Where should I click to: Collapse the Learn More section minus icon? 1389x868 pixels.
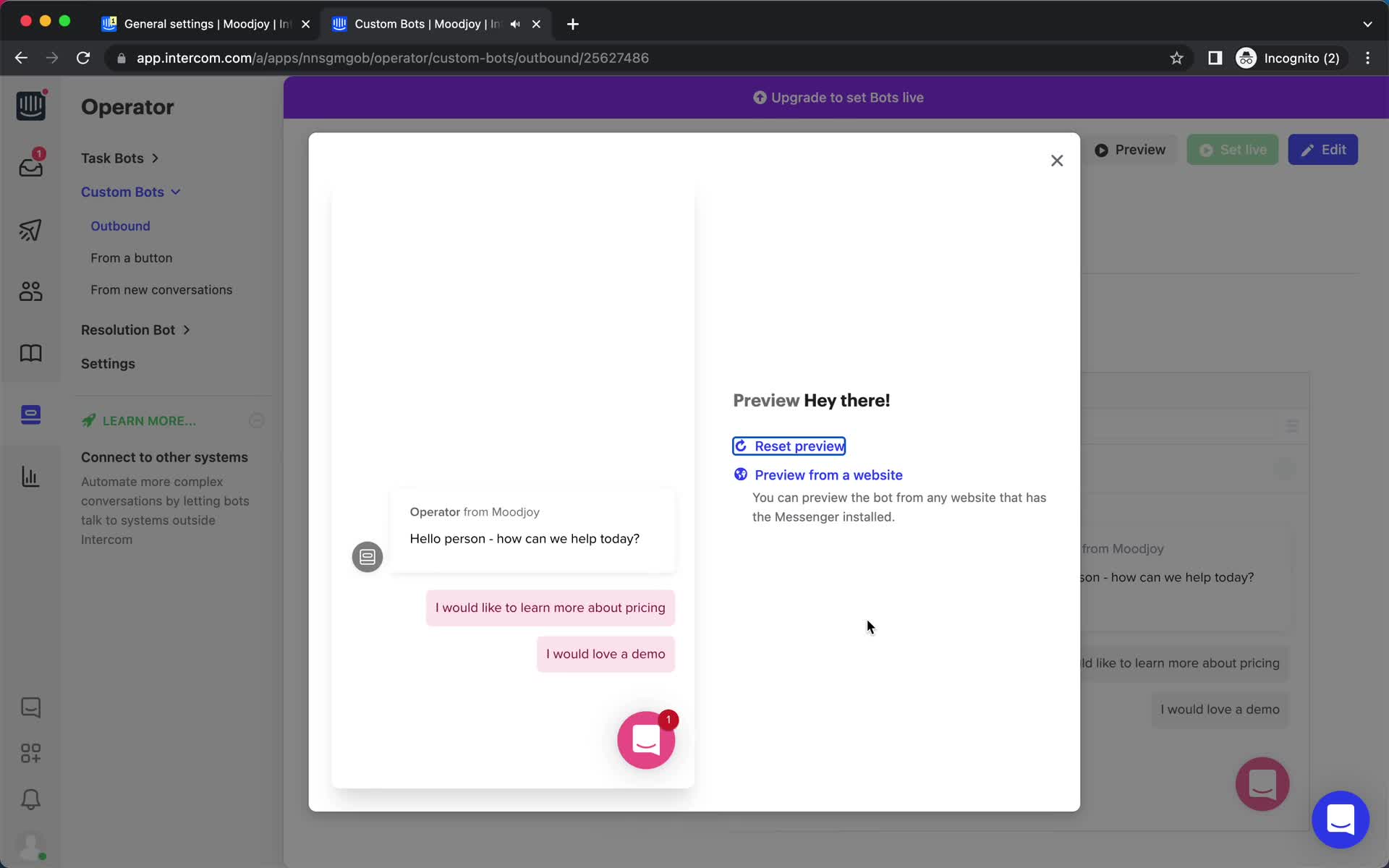pos(257,421)
